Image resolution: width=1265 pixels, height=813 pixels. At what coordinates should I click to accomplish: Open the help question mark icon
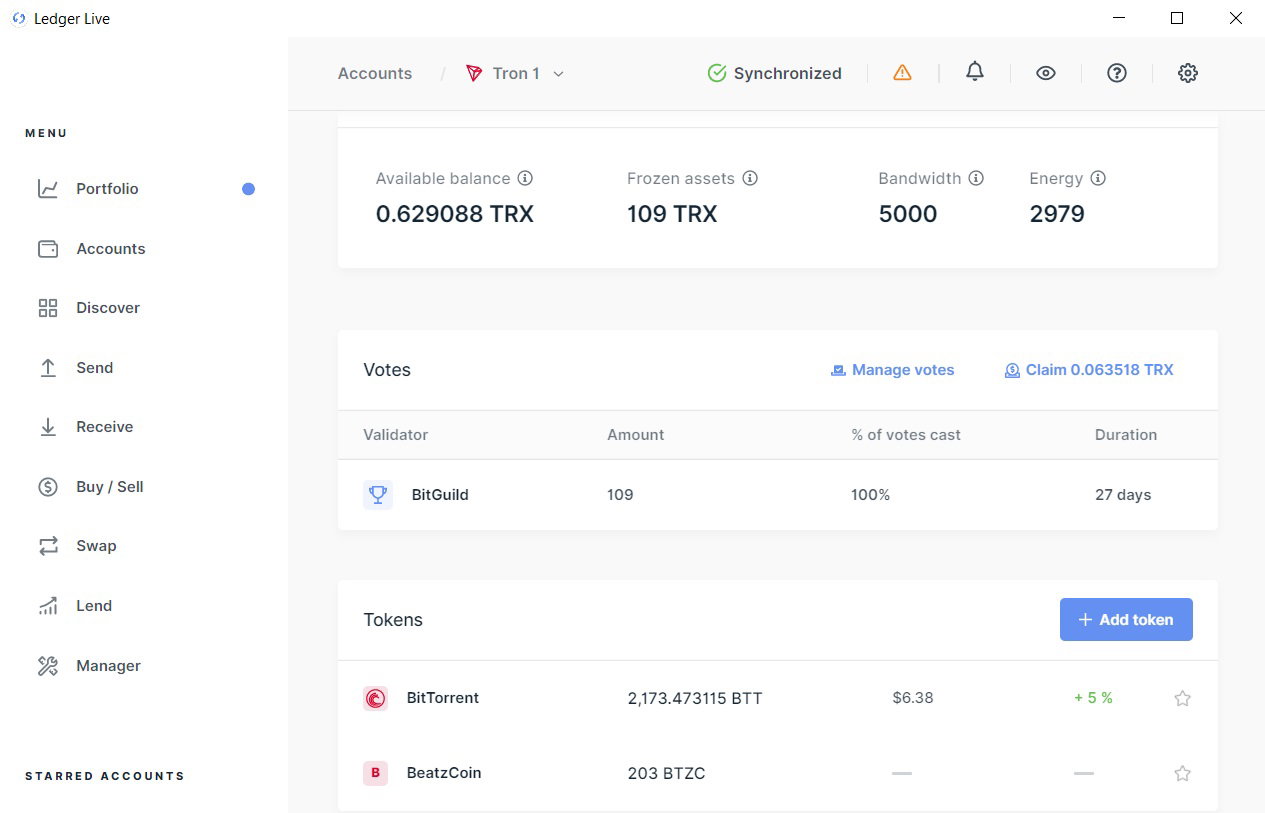[x=1117, y=73]
